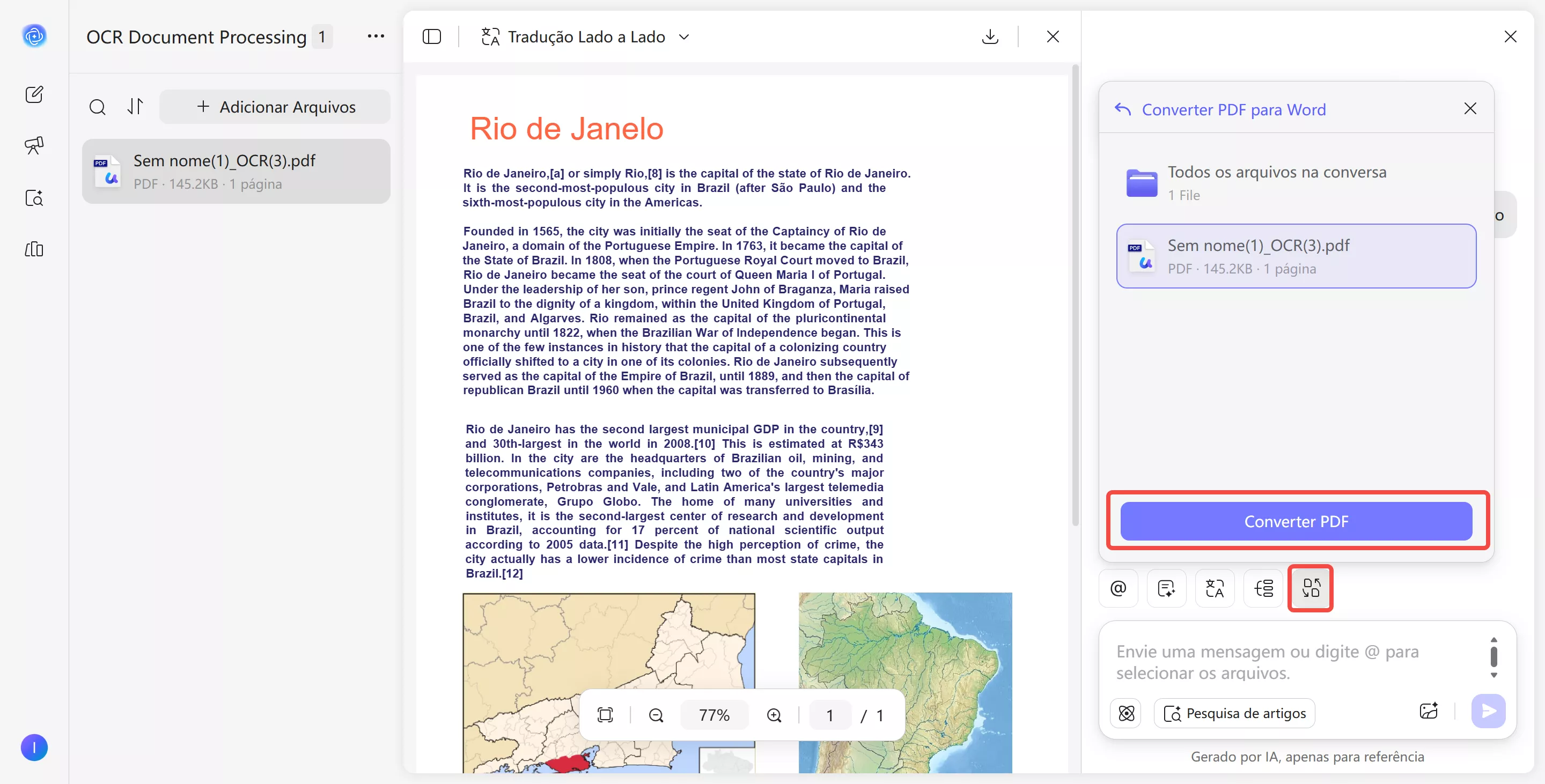This screenshot has height=784, width=1545.
Task: Open the library panel in the left sidebar
Action: [34, 249]
